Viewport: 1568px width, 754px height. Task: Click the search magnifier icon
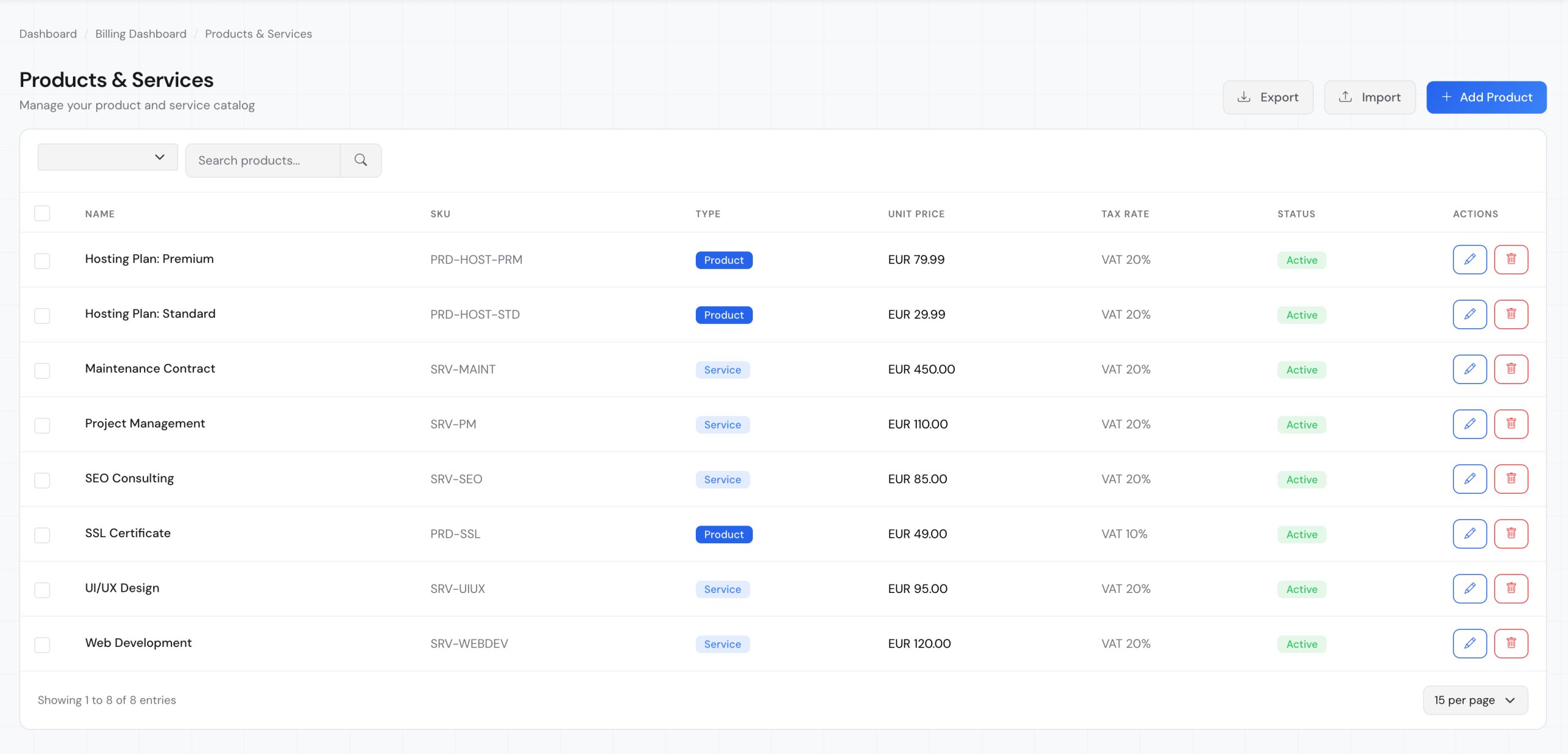click(x=361, y=160)
